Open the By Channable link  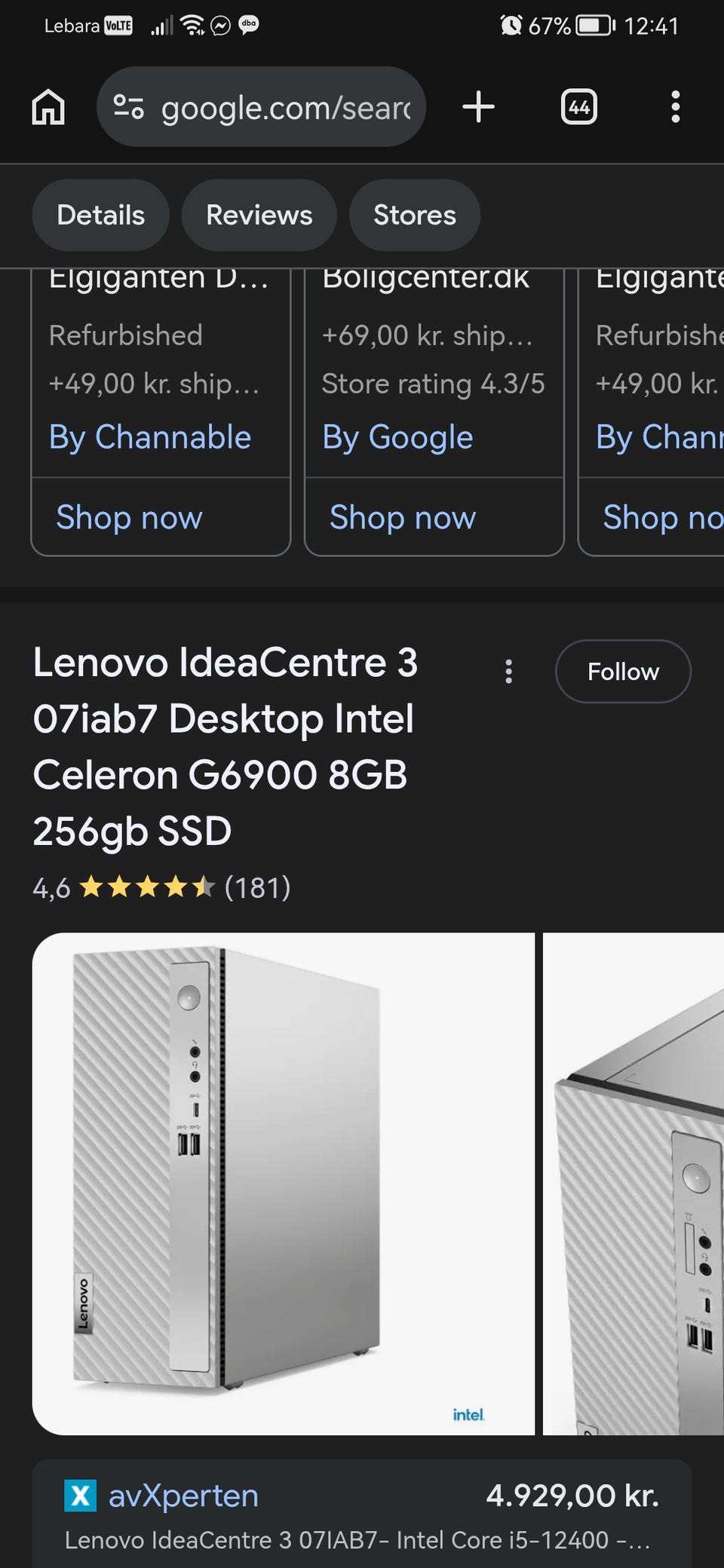click(x=150, y=437)
